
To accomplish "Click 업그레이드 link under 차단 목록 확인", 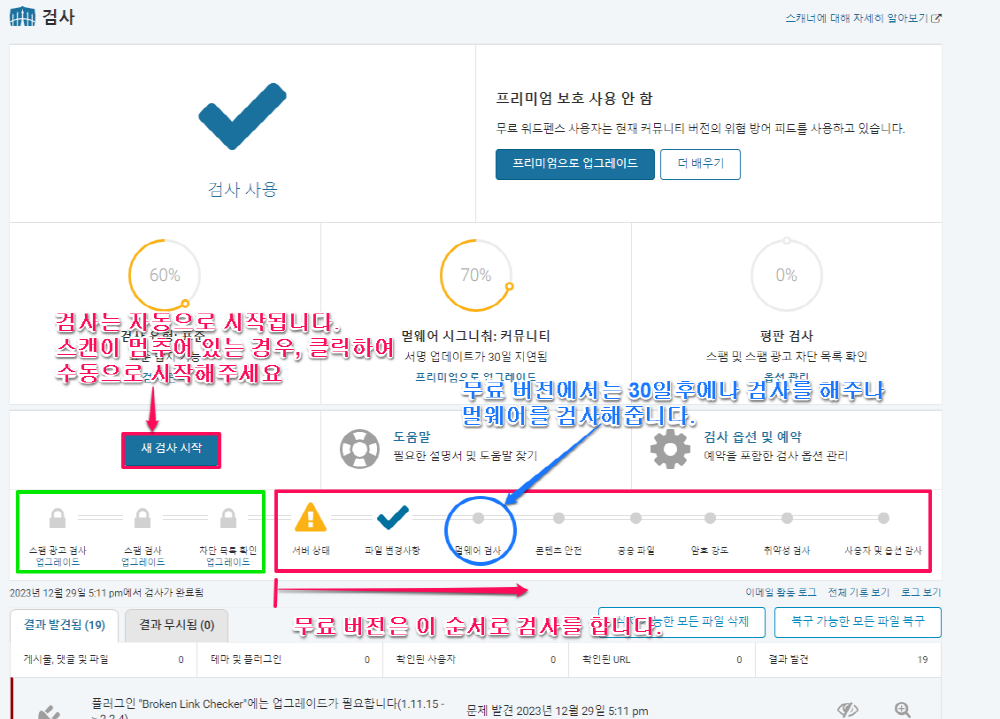I will [x=228, y=562].
